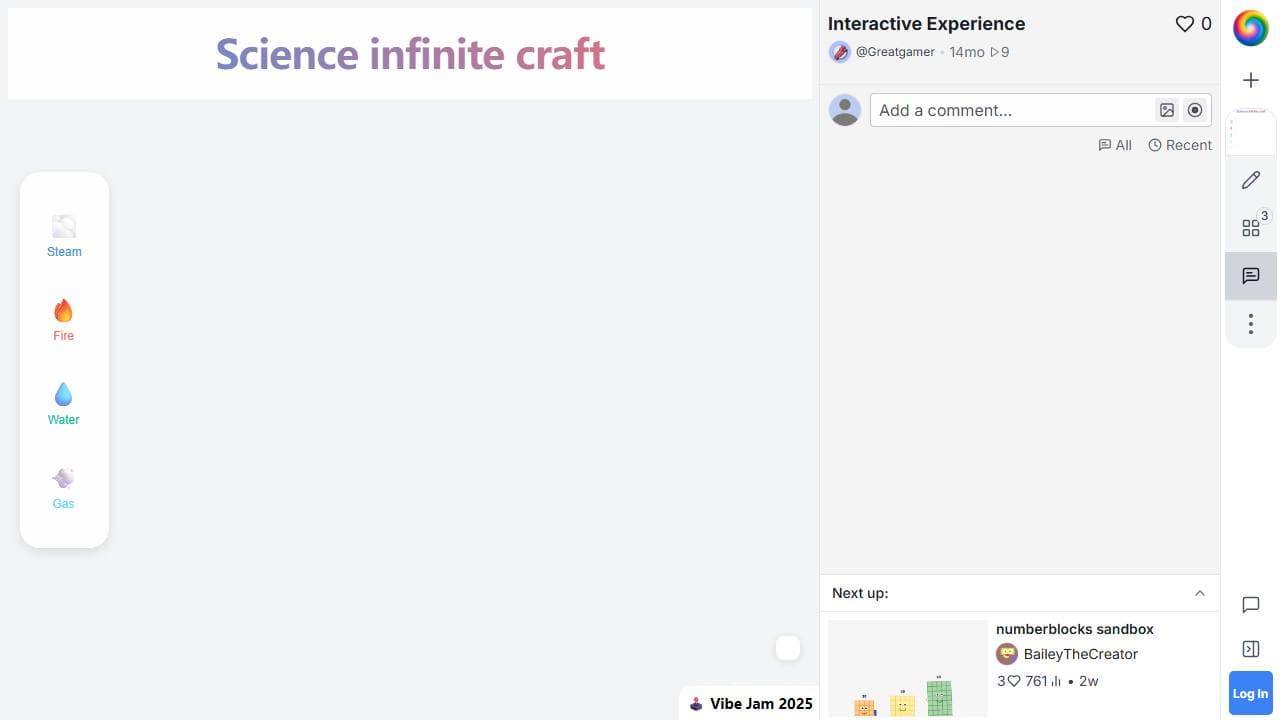This screenshot has height=720, width=1280.
Task: Open BaileyTheCreator profile name
Action: point(1081,654)
